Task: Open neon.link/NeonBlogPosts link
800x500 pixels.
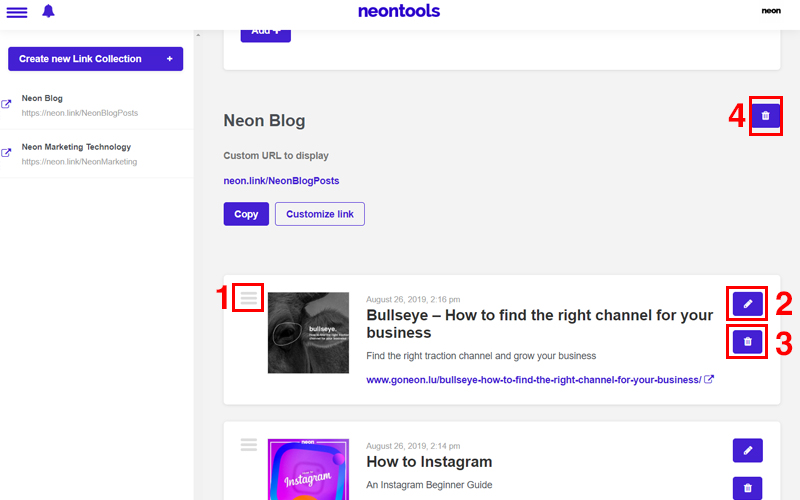Action: (x=281, y=181)
